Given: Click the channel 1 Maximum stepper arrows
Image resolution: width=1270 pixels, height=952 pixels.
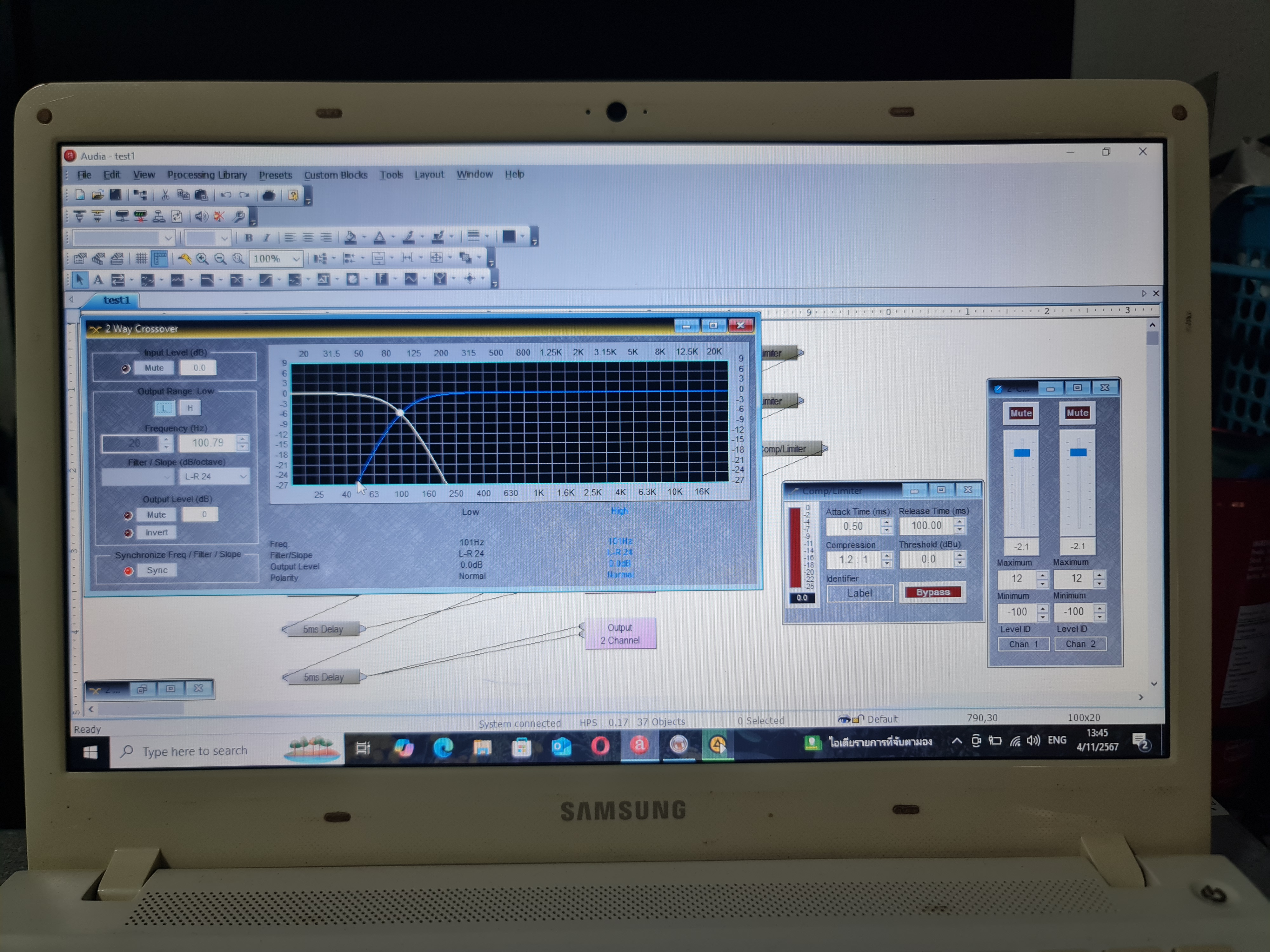Looking at the screenshot, I should [1042, 579].
